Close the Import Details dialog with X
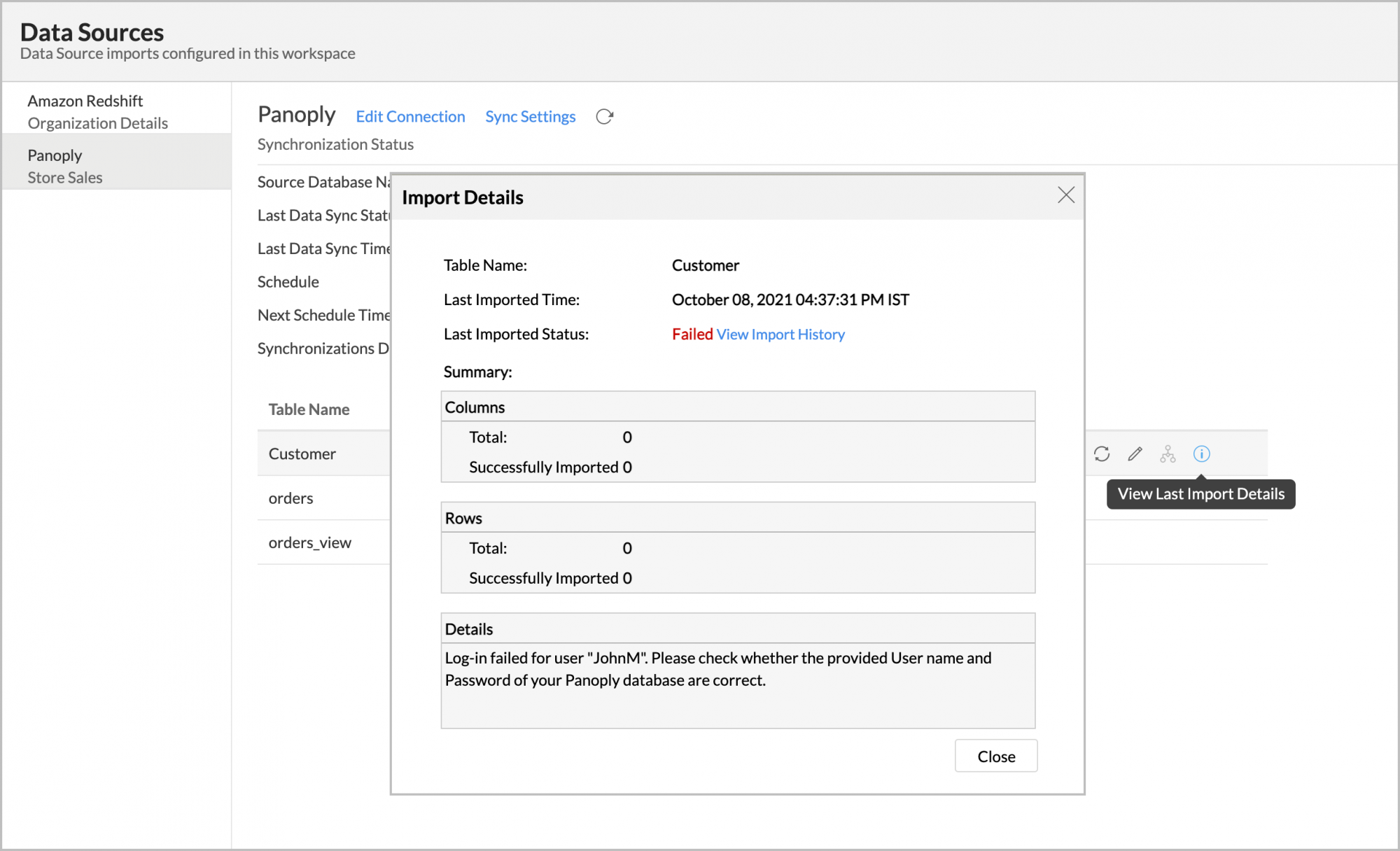Viewport: 1400px width, 851px height. point(1065,195)
